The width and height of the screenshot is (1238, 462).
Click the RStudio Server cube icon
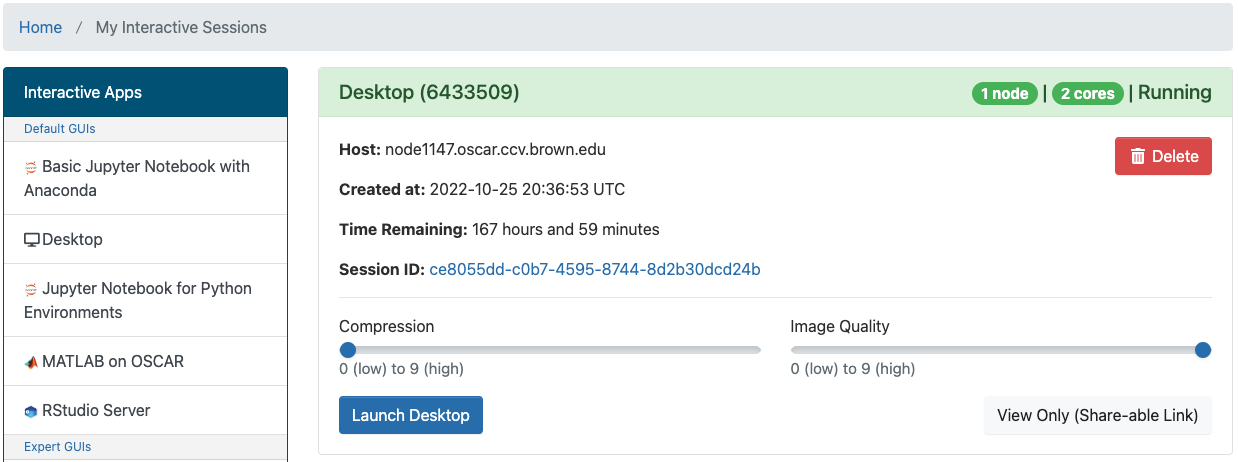pyautogui.click(x=31, y=411)
